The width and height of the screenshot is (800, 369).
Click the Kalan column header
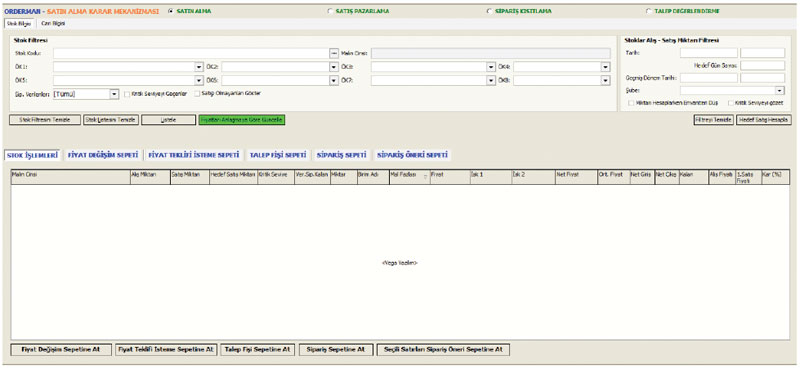[x=693, y=177]
